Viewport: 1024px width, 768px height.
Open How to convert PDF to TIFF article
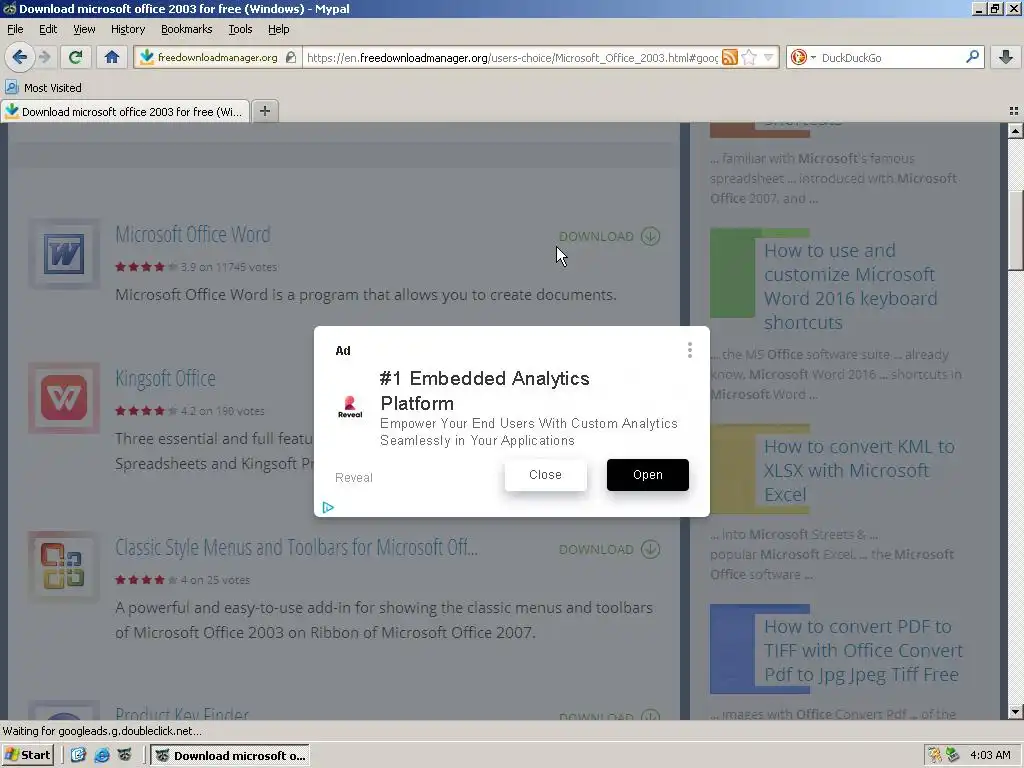tap(863, 650)
